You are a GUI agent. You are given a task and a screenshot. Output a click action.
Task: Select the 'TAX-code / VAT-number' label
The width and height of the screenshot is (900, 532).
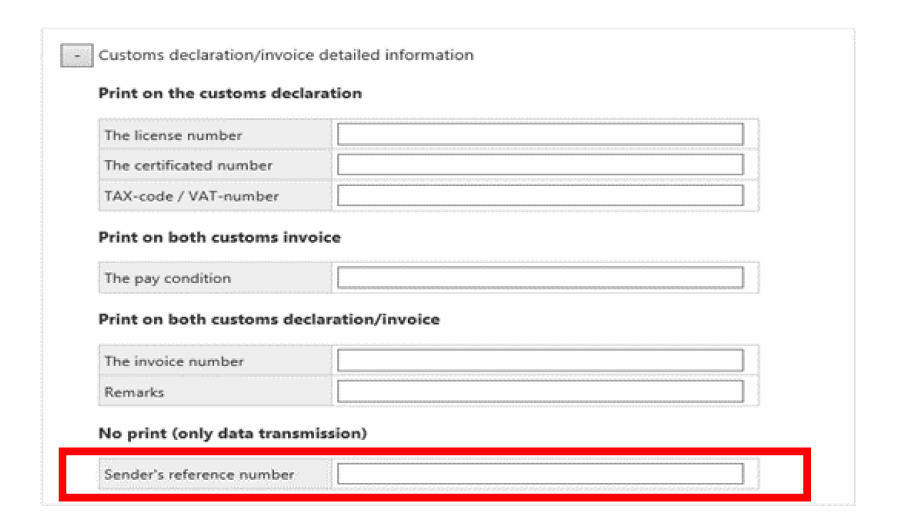[191, 196]
